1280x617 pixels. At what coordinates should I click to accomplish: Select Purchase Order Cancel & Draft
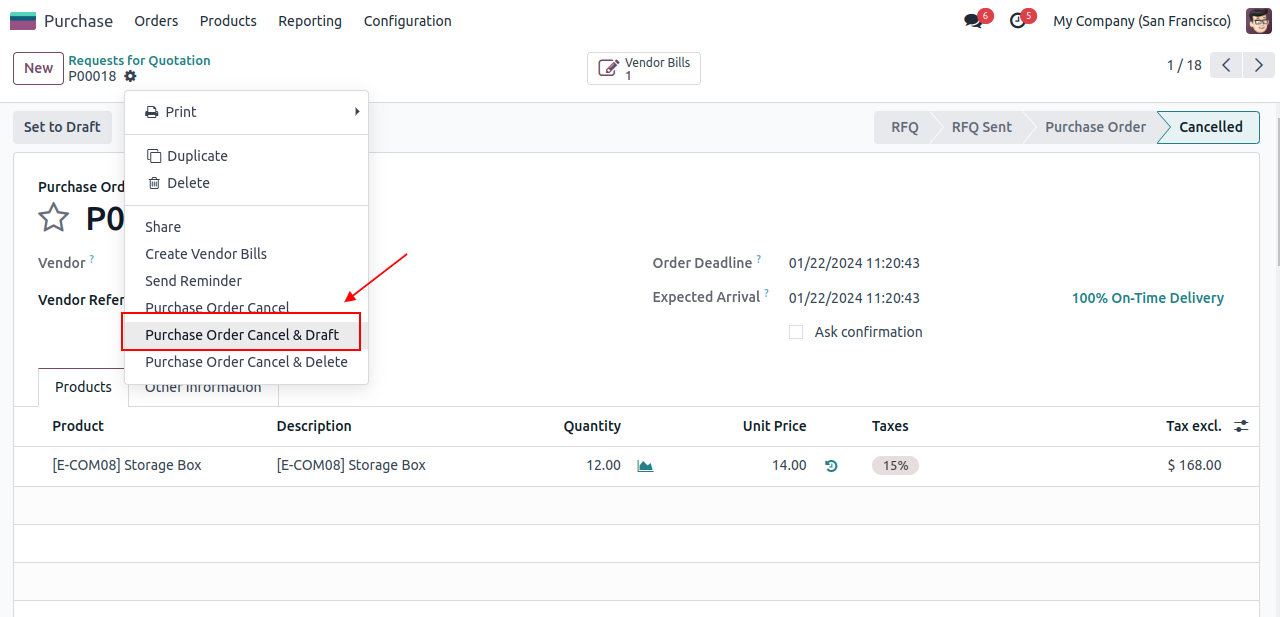[242, 335]
